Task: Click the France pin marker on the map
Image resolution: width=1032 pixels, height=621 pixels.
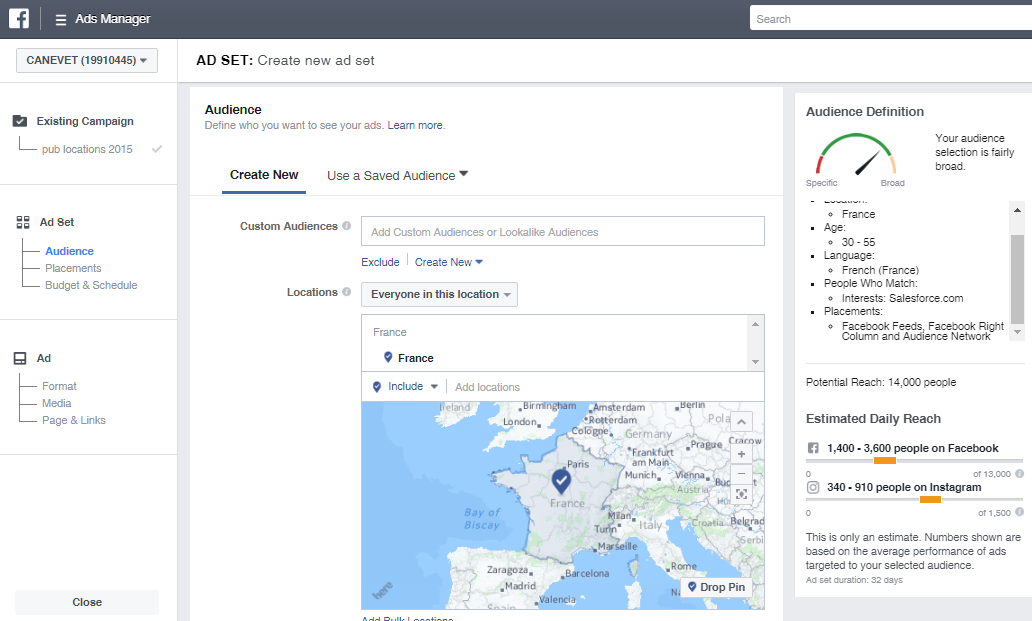Action: pyautogui.click(x=561, y=481)
